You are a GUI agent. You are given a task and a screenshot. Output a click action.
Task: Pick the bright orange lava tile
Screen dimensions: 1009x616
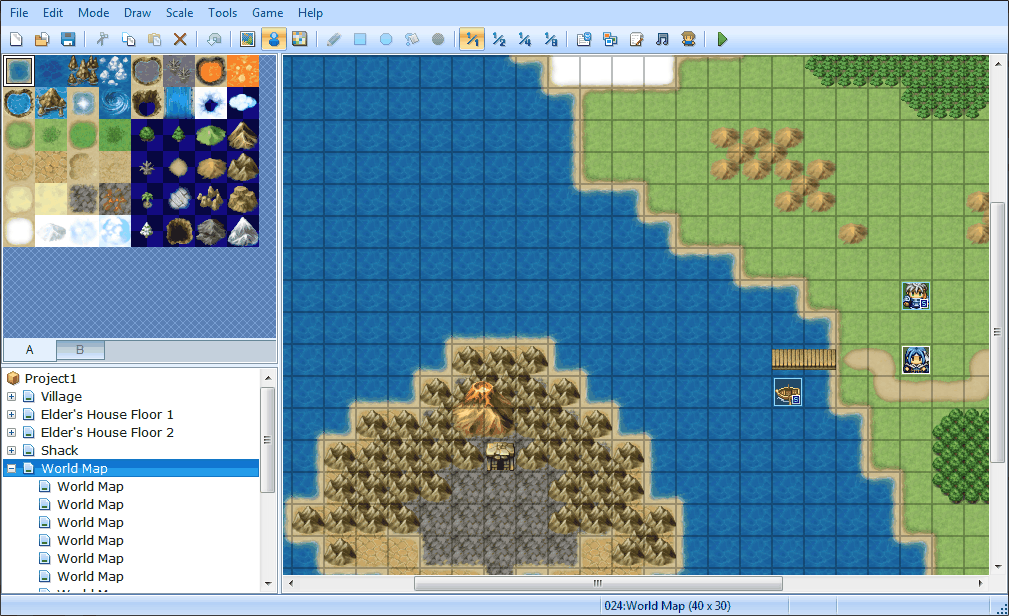pyautogui.click(x=243, y=71)
